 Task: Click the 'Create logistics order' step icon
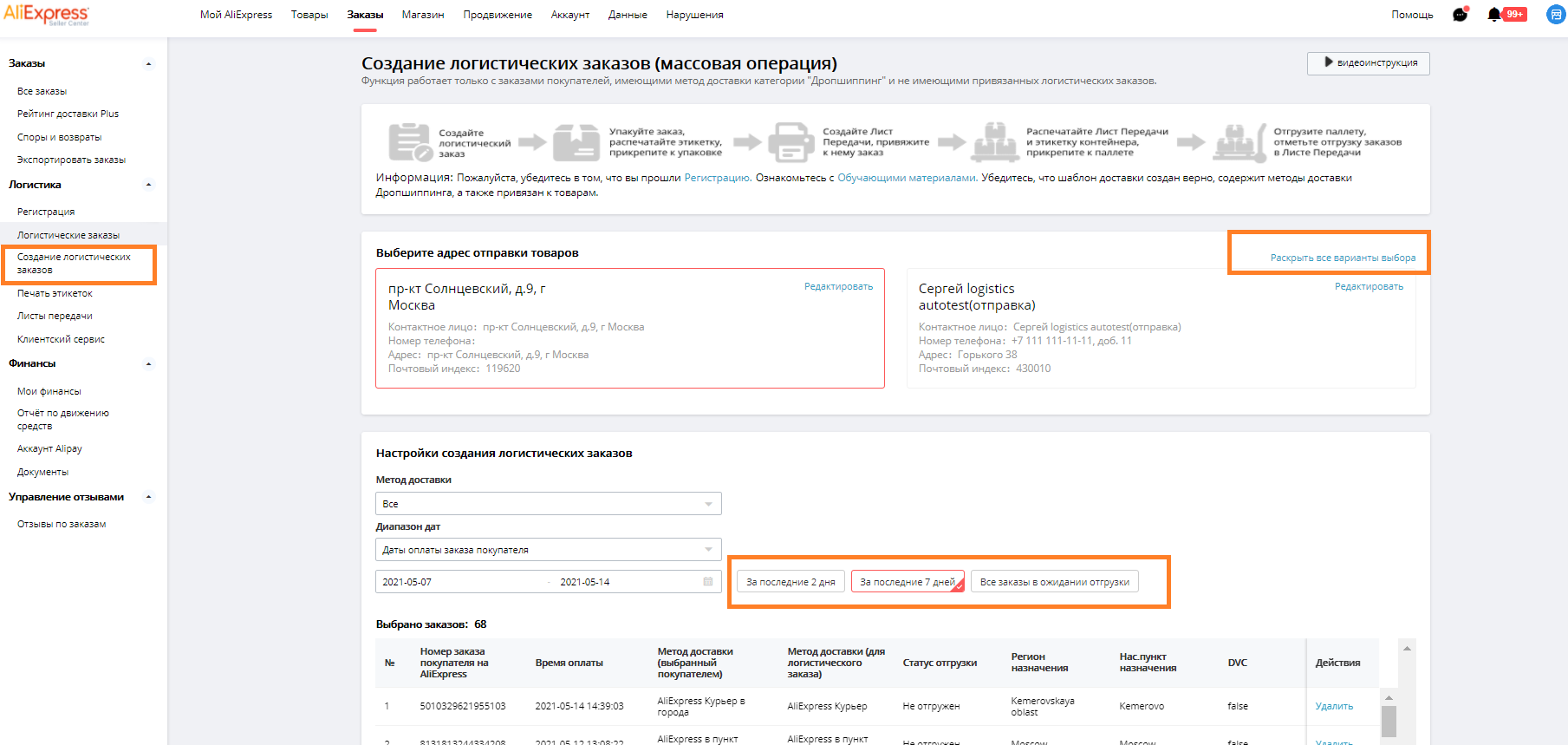pos(410,142)
